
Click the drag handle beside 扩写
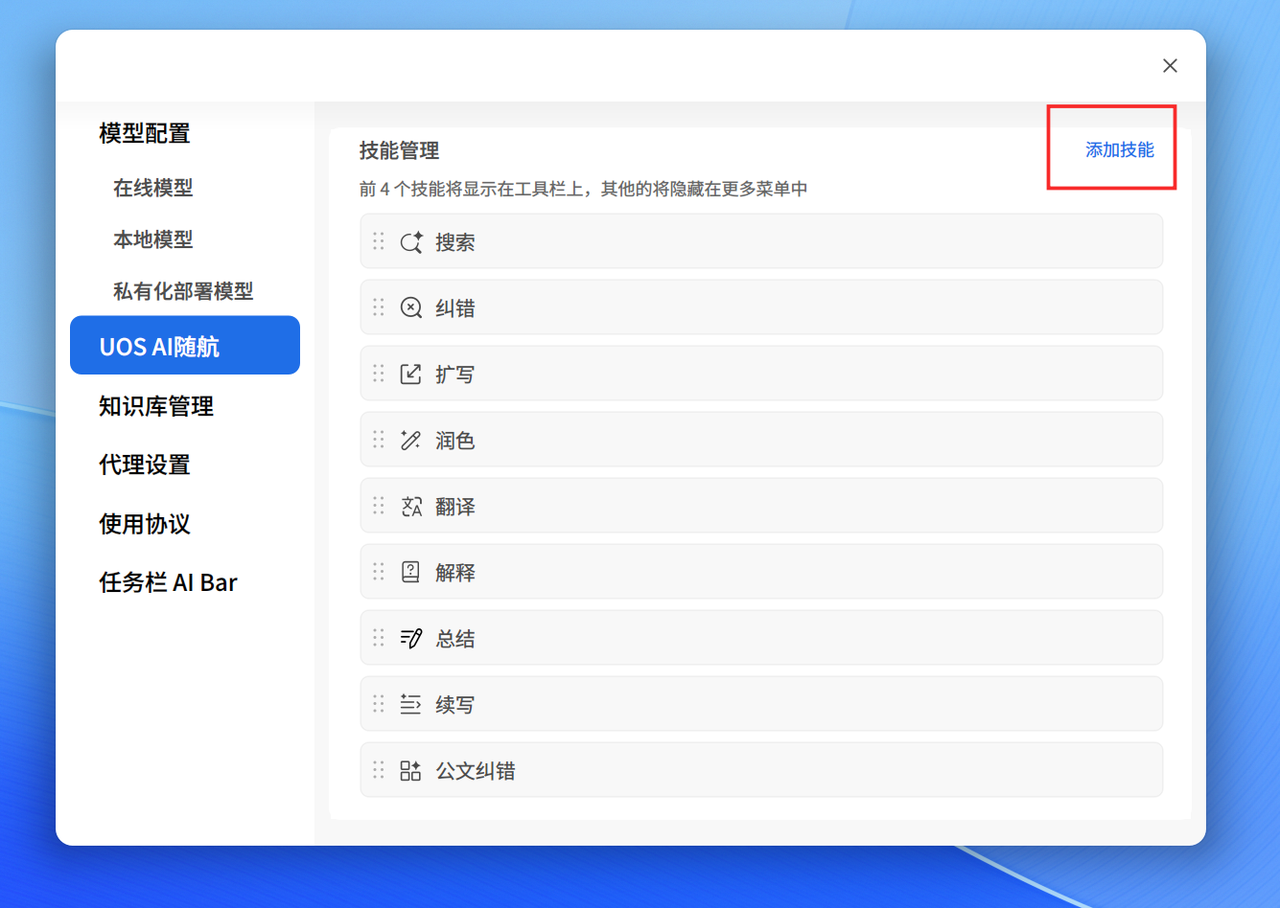click(x=379, y=373)
